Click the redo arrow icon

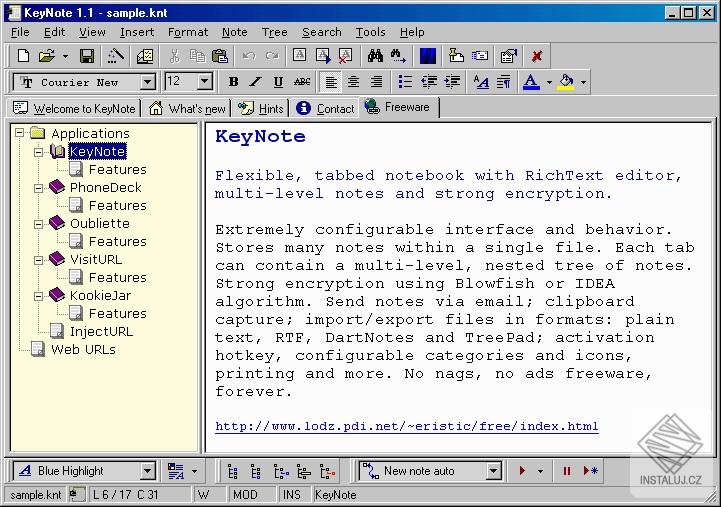click(x=272, y=56)
